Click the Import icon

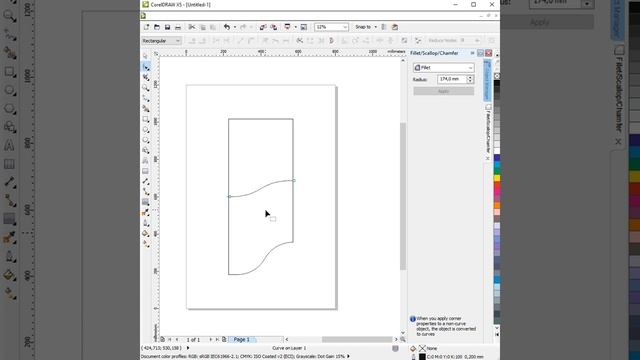[x=263, y=27]
